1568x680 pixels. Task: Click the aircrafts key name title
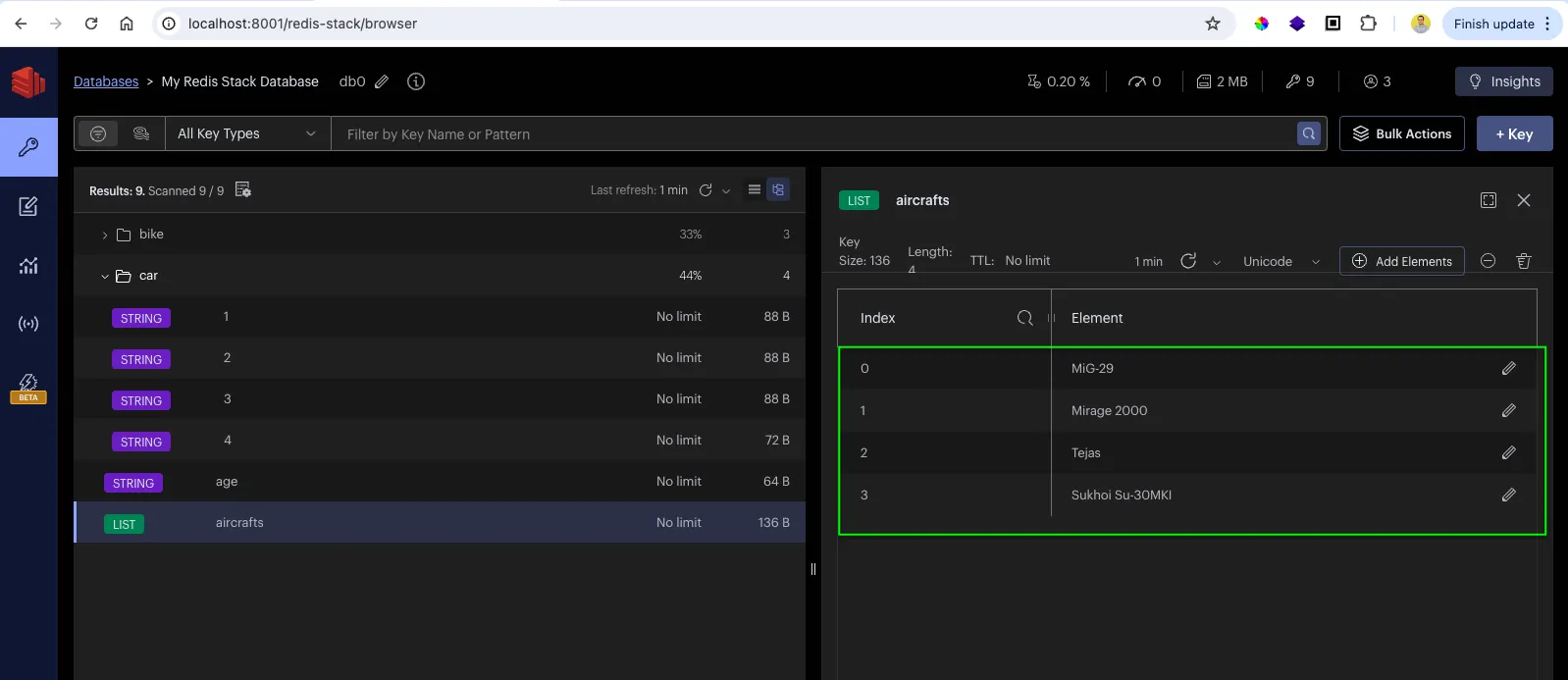922,200
